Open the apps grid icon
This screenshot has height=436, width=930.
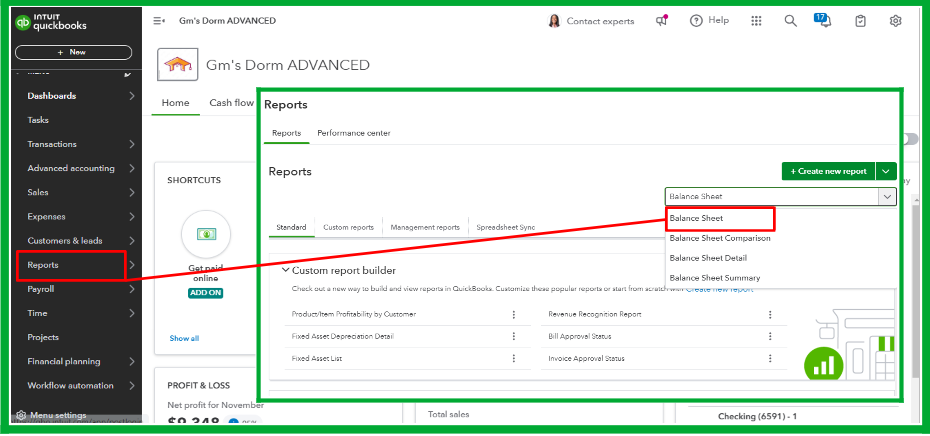coord(756,21)
